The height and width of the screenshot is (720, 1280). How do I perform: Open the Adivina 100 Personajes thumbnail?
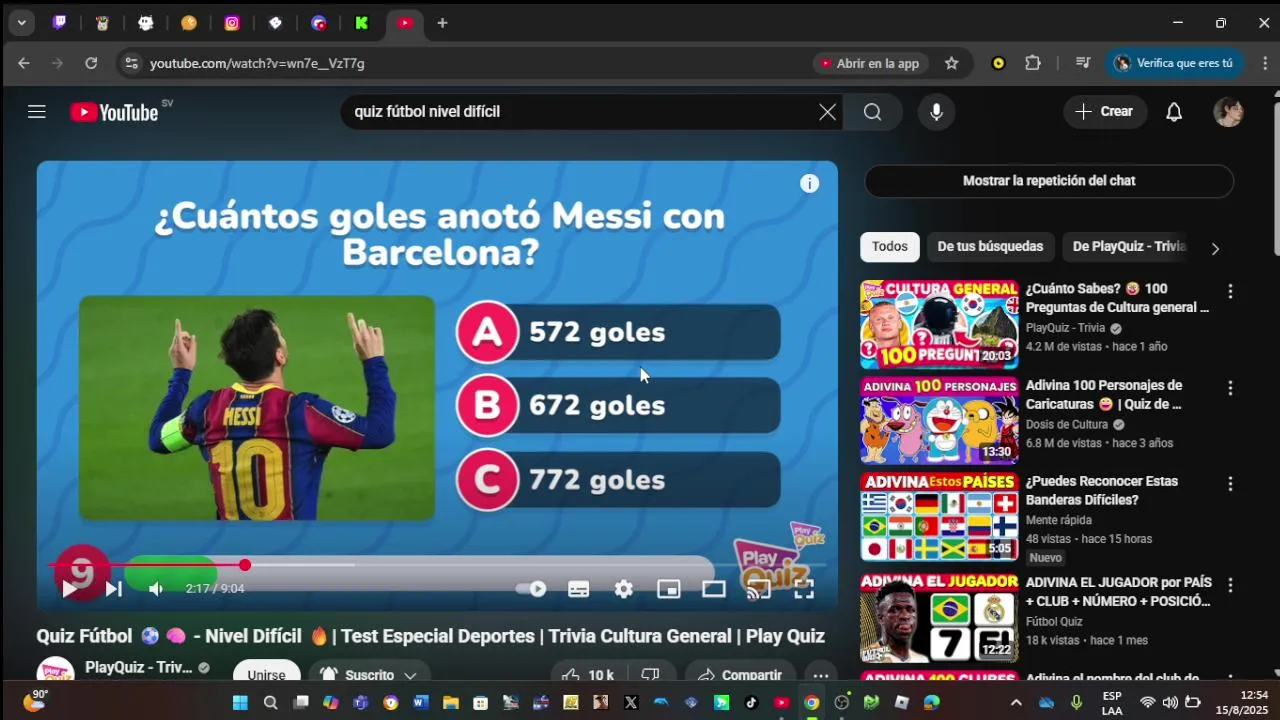[x=939, y=420]
